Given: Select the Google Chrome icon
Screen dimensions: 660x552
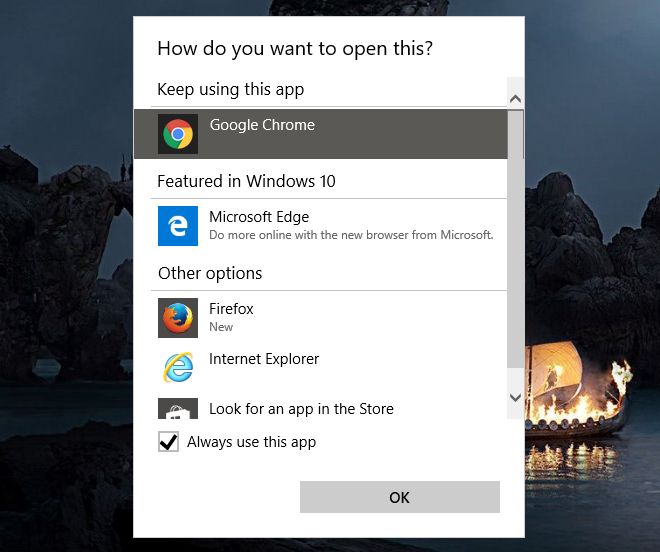Looking at the screenshot, I should click(x=178, y=134).
